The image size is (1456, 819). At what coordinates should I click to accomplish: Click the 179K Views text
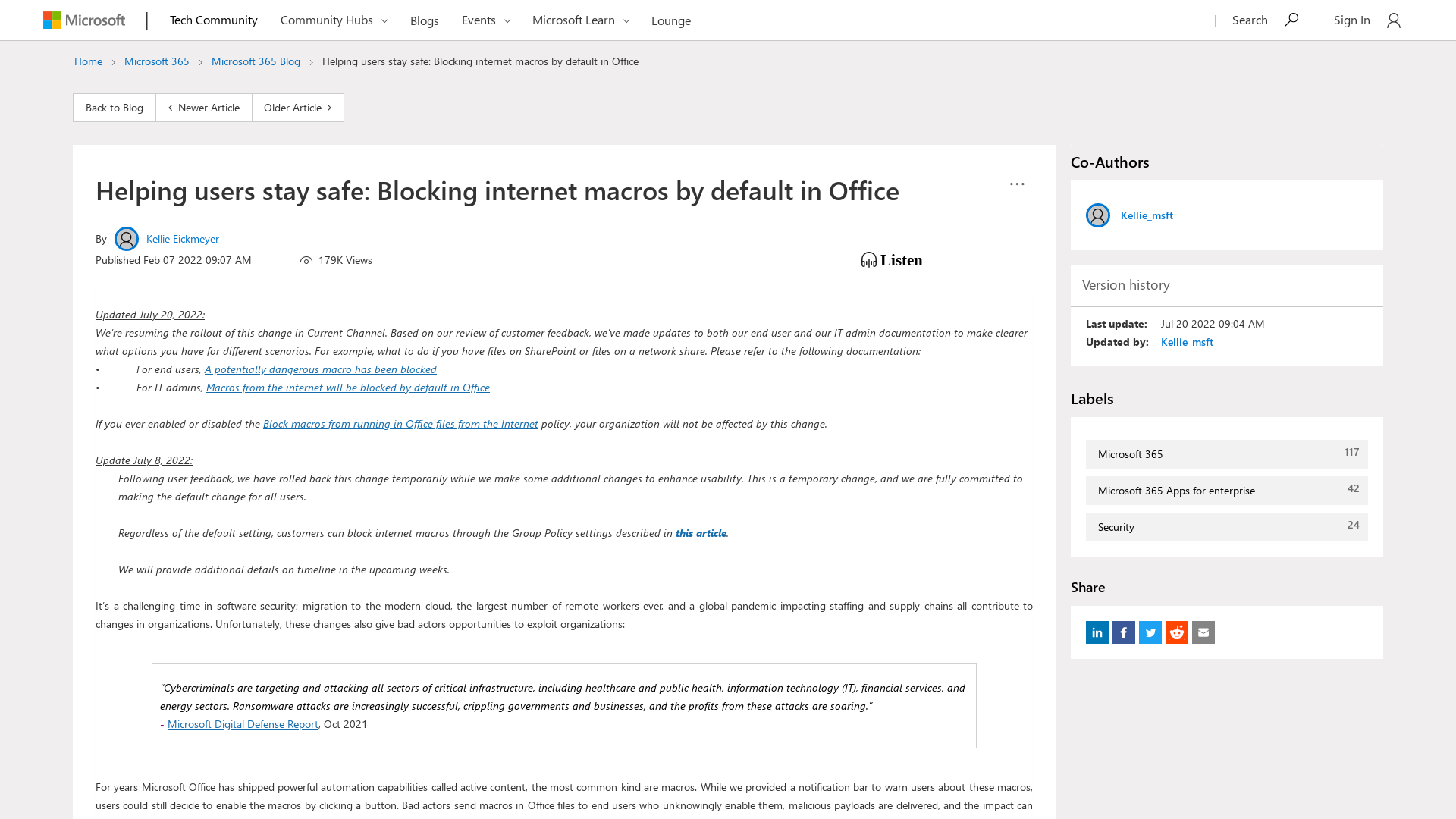pyautogui.click(x=345, y=260)
